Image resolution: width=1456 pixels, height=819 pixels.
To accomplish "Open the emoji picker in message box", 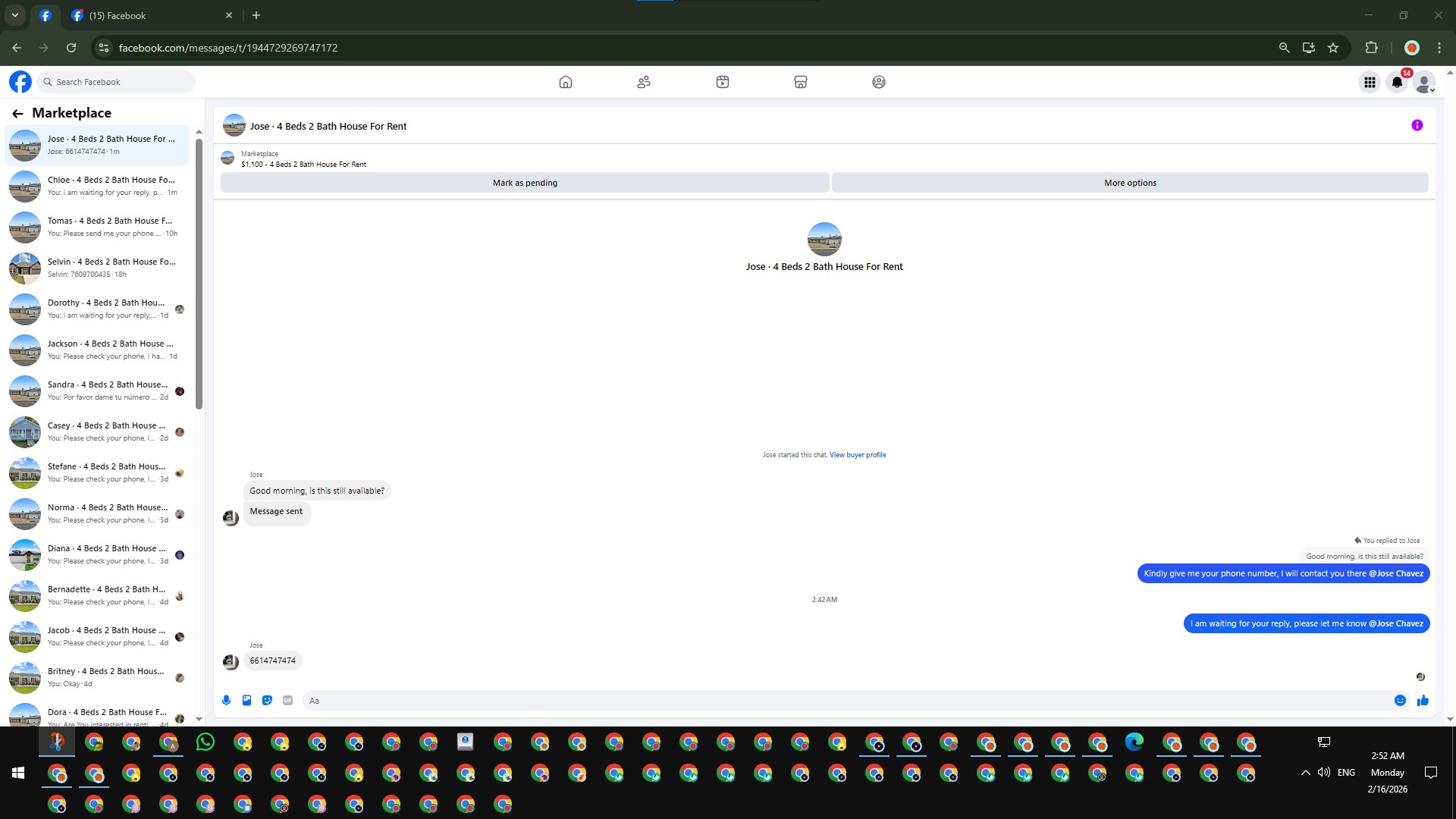I will (x=1400, y=701).
